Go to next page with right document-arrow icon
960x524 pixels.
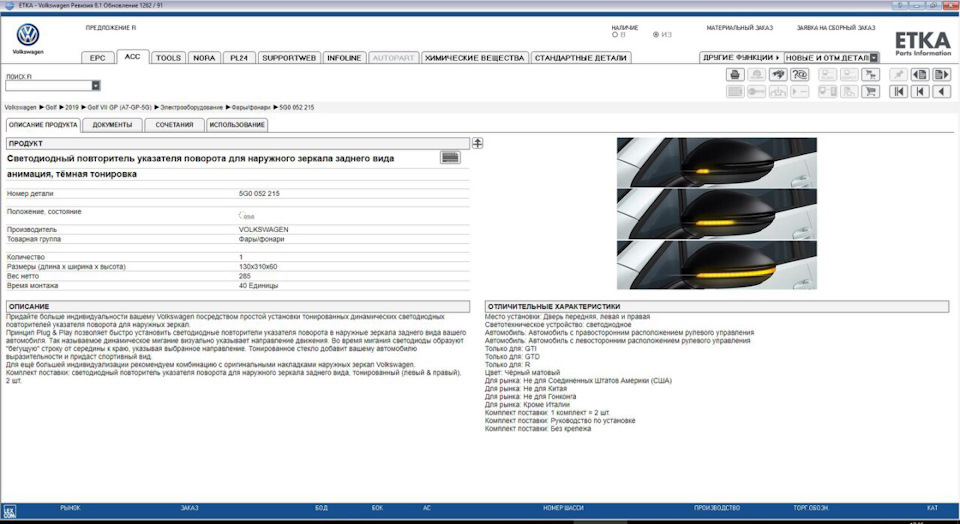(941, 75)
